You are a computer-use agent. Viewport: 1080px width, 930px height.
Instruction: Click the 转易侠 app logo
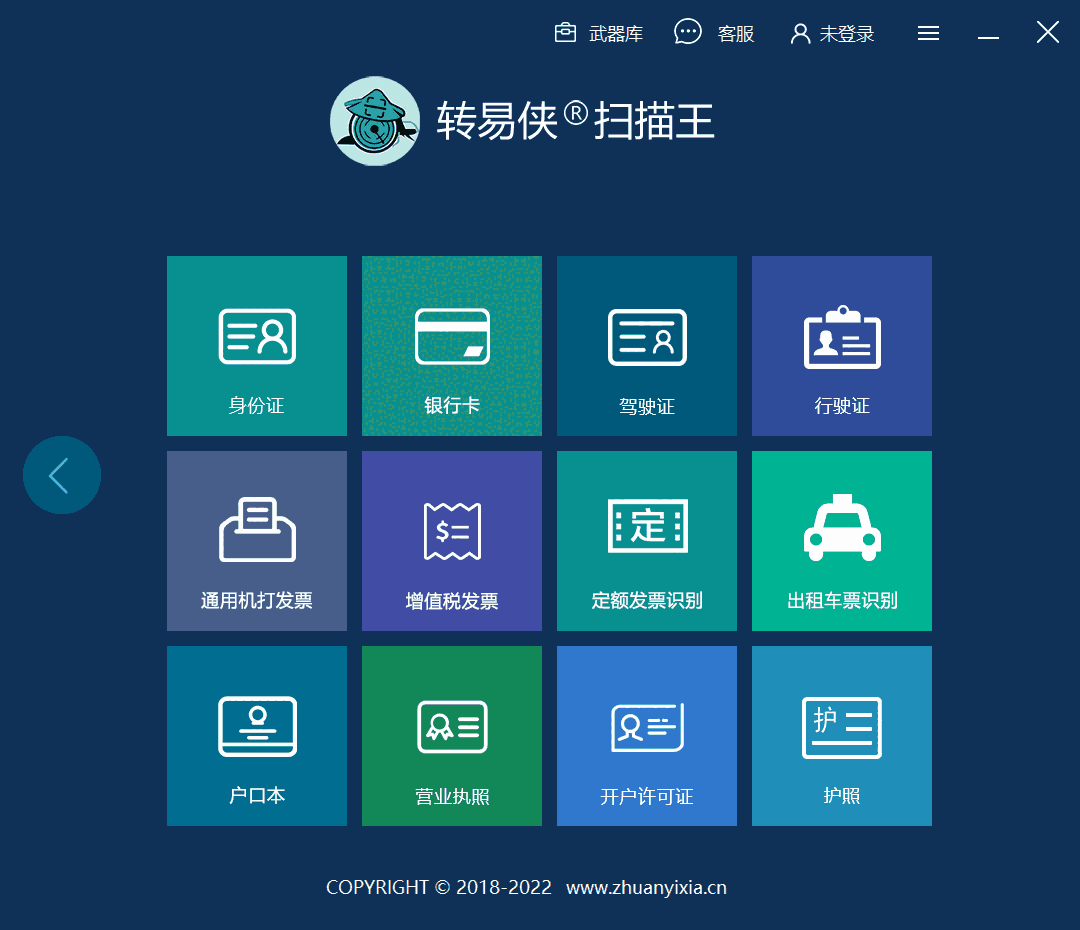(x=375, y=120)
